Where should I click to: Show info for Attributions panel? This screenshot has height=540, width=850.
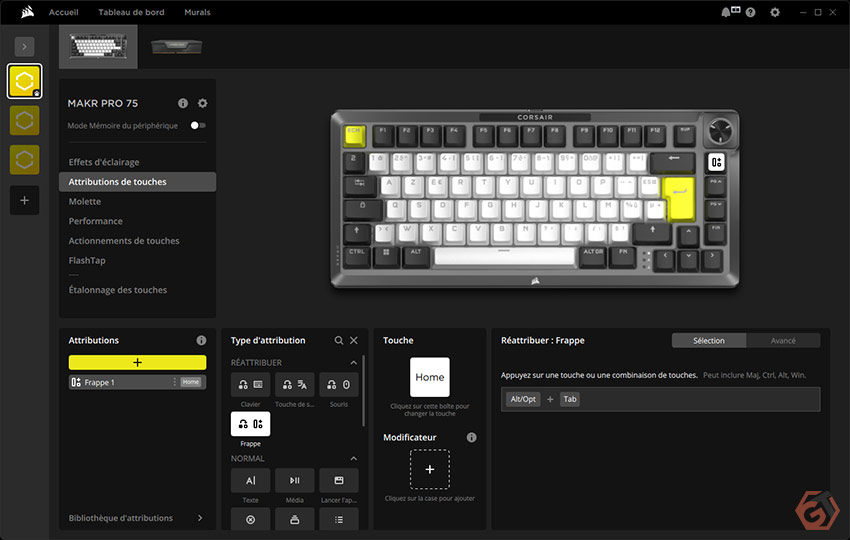click(201, 341)
